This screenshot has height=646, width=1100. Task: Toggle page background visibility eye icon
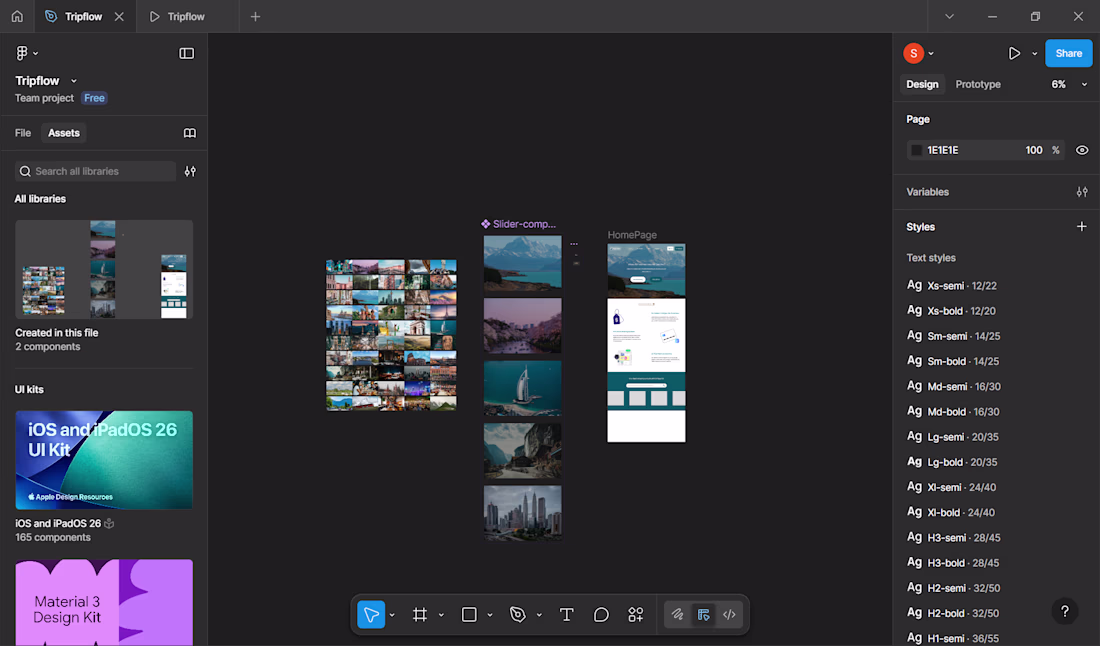[1082, 150]
